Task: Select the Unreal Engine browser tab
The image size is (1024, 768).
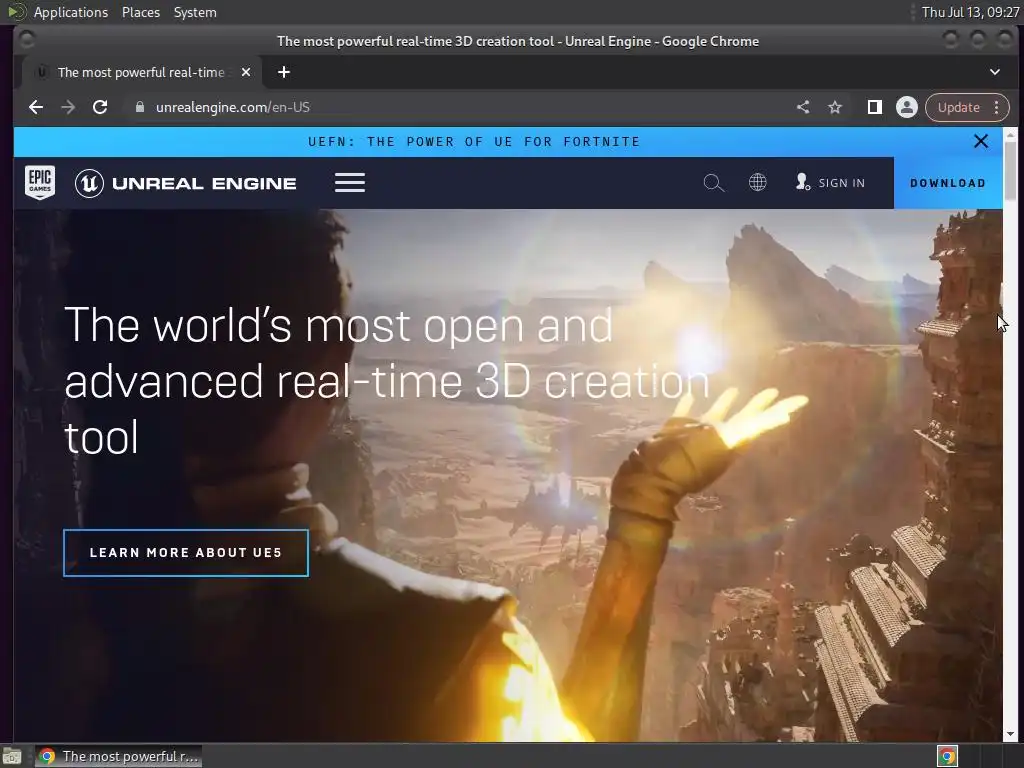Action: click(141, 72)
